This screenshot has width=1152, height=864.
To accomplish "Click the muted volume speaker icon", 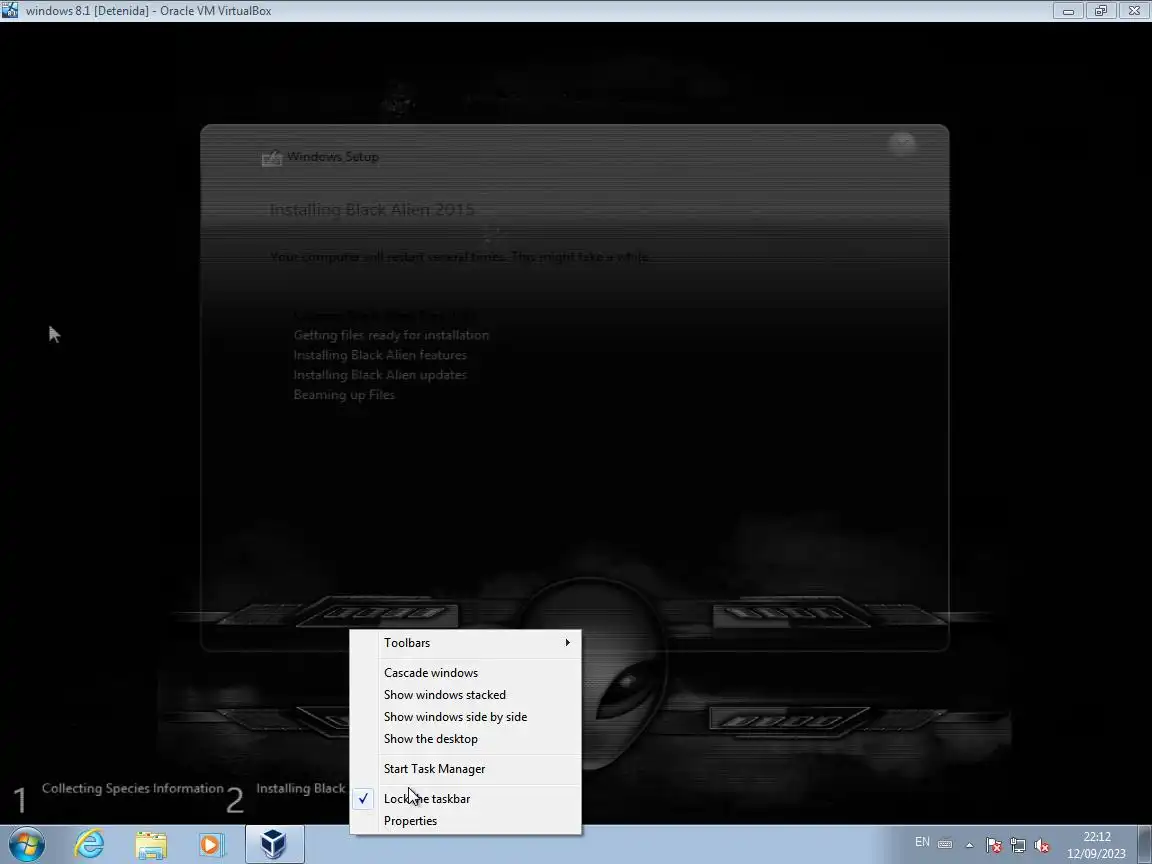I will click(1042, 845).
